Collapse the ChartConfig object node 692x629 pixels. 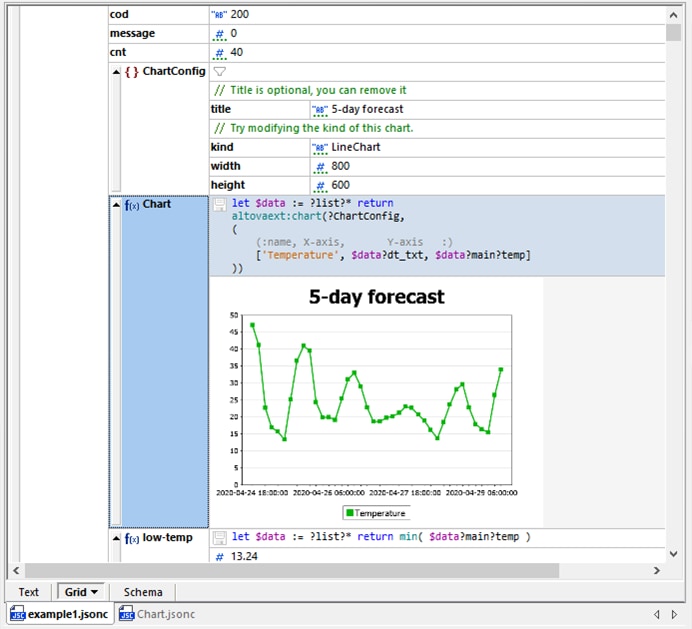[x=116, y=71]
